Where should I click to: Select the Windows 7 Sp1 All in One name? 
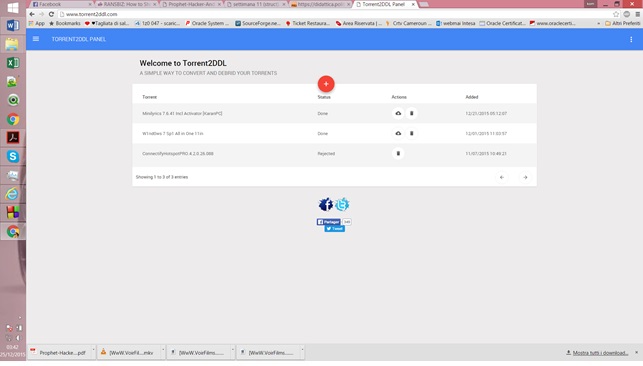click(173, 134)
